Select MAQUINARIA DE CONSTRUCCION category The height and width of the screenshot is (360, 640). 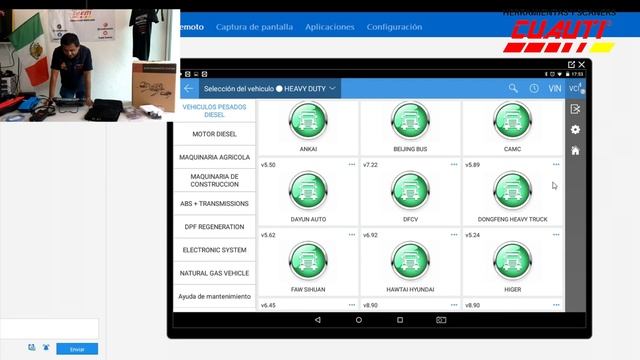tap(214, 180)
